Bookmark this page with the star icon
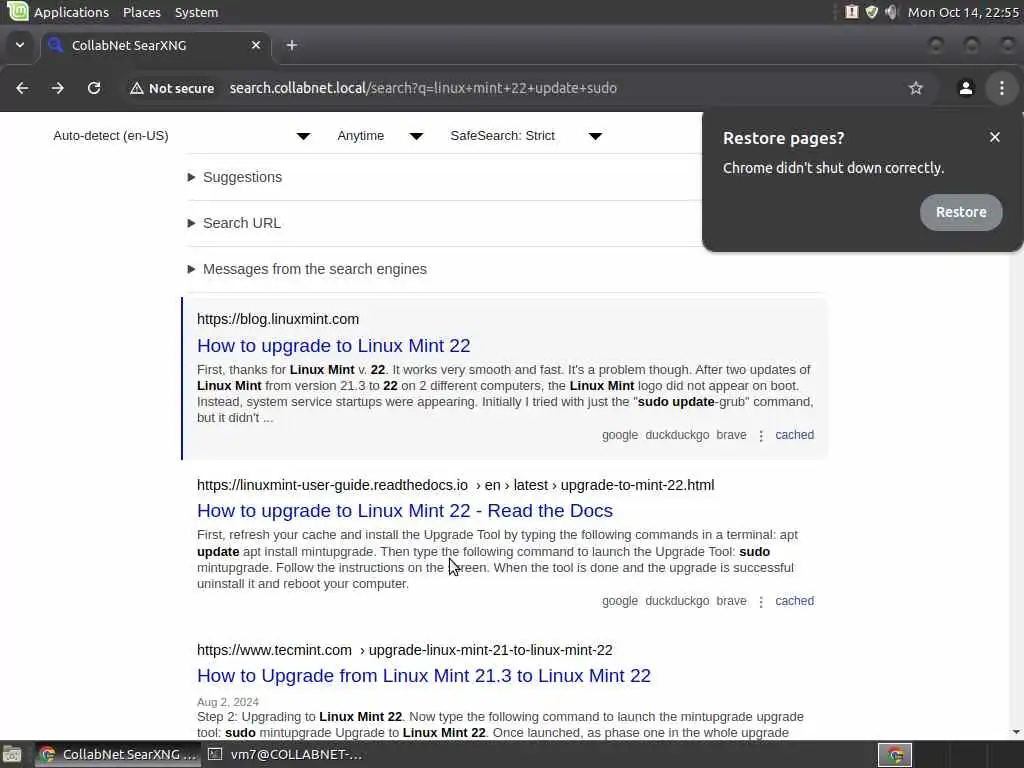 (x=916, y=88)
